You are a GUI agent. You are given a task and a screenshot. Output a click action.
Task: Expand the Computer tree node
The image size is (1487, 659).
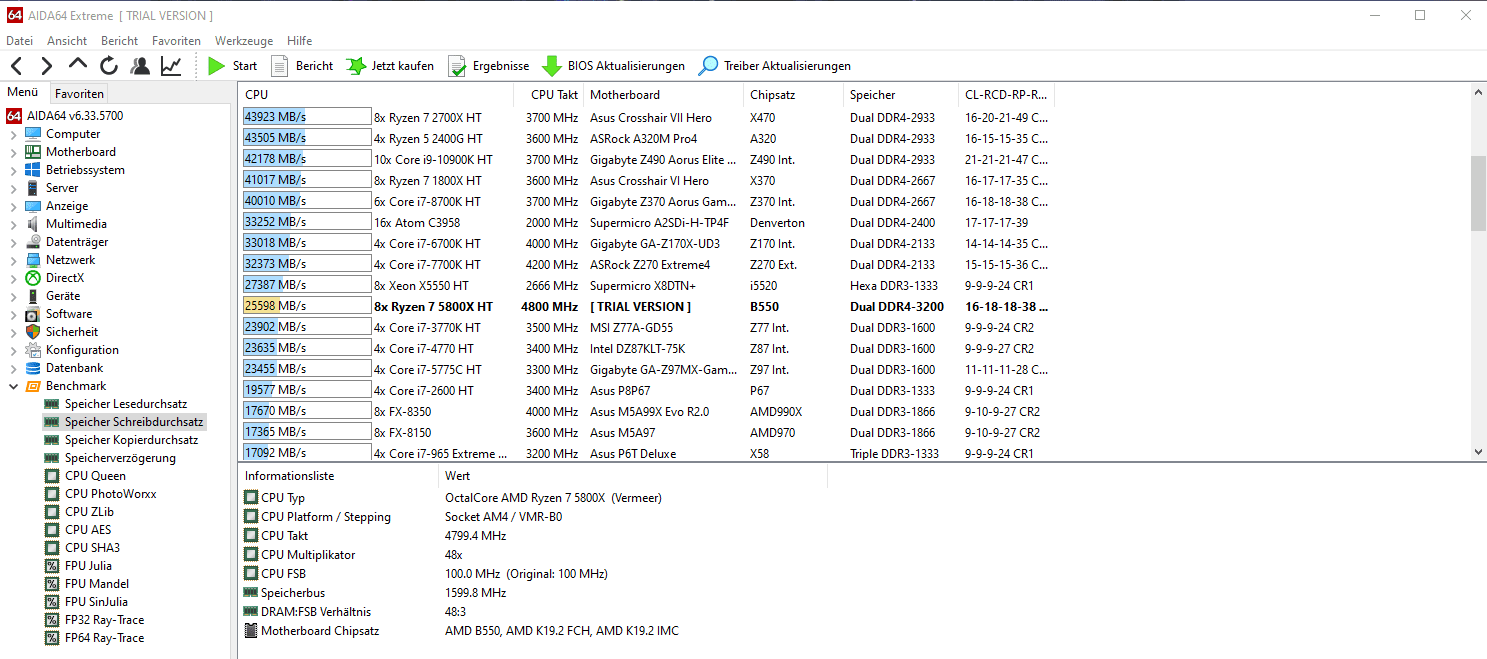[x=13, y=134]
